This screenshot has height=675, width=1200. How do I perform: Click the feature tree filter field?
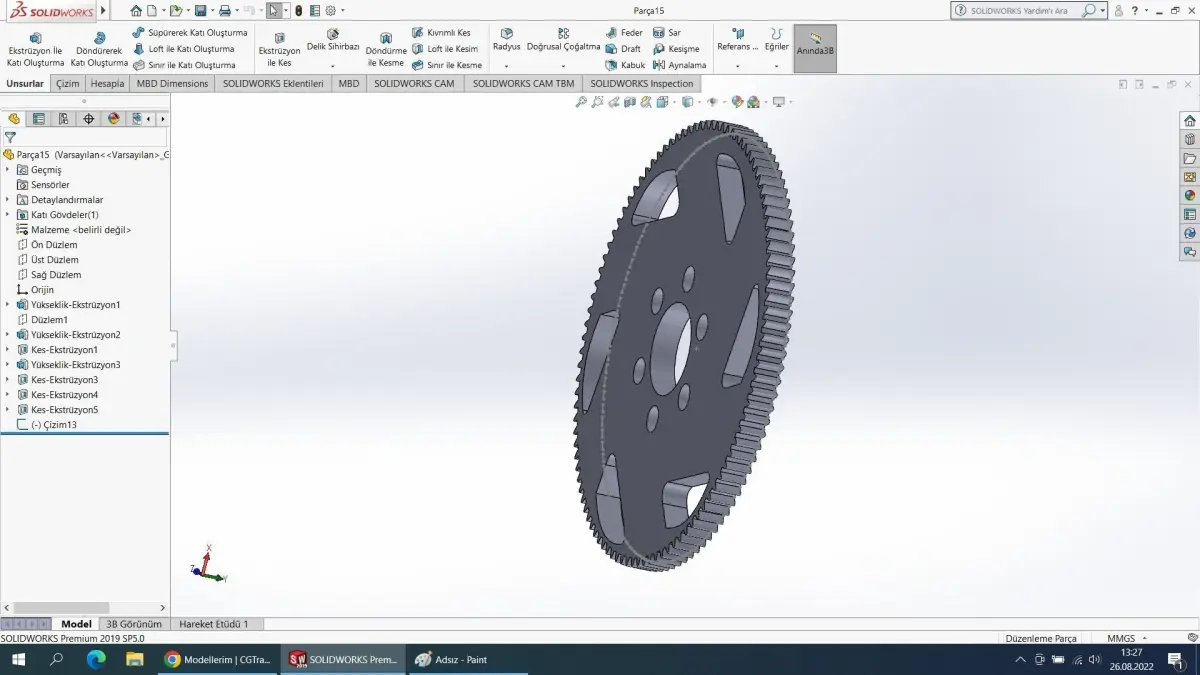tap(84, 137)
